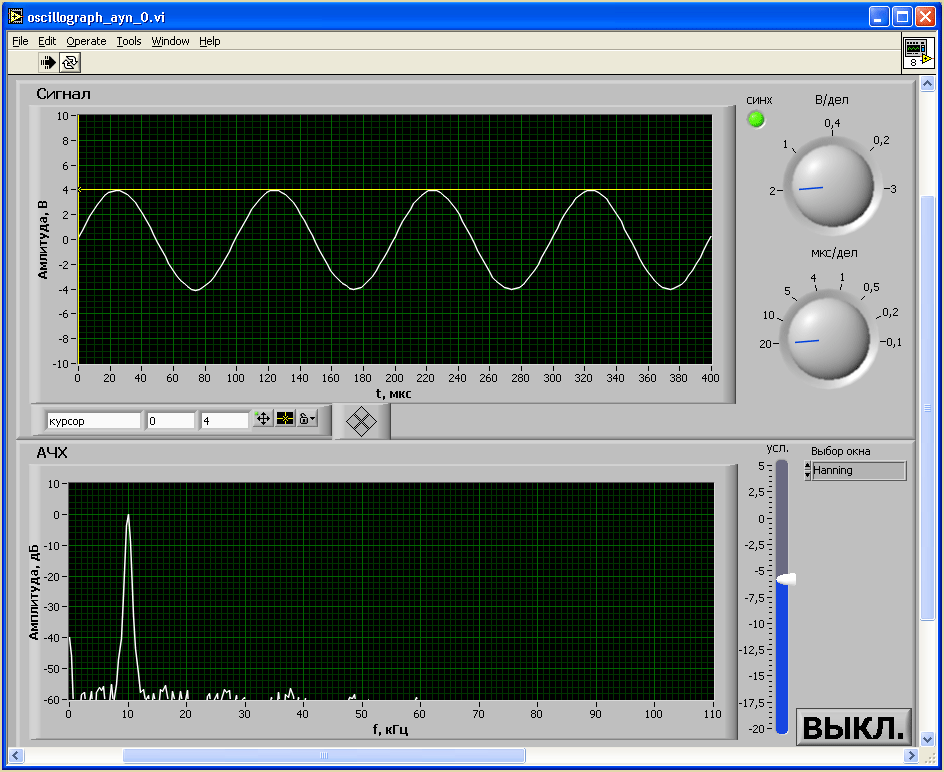Click the 110 tick on frequency axis

coord(712,714)
